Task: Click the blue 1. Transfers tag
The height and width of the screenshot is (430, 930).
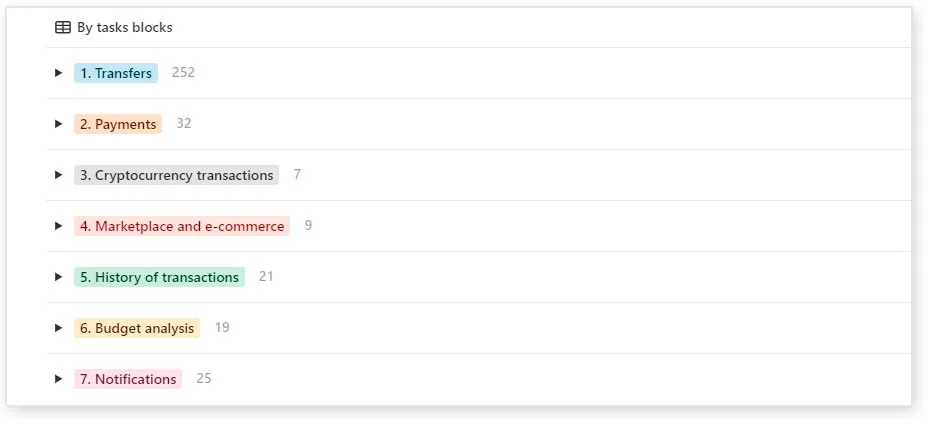Action: [116, 73]
